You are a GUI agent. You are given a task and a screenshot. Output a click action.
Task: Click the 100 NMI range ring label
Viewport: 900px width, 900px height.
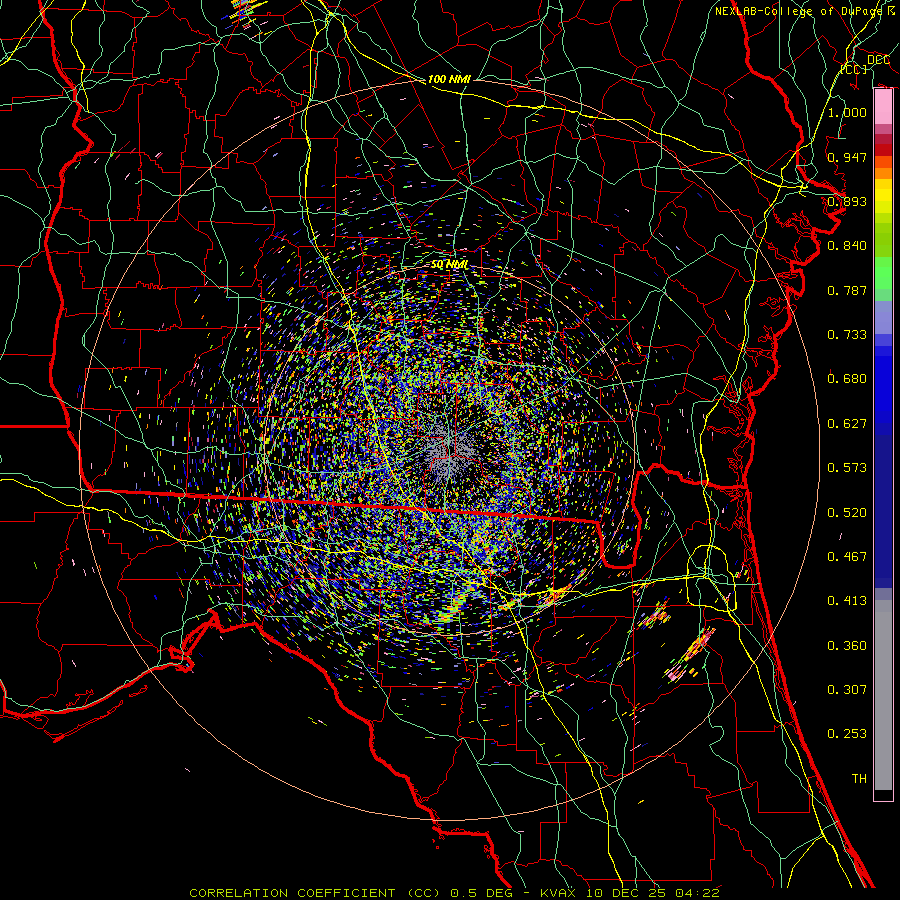pyautogui.click(x=449, y=79)
